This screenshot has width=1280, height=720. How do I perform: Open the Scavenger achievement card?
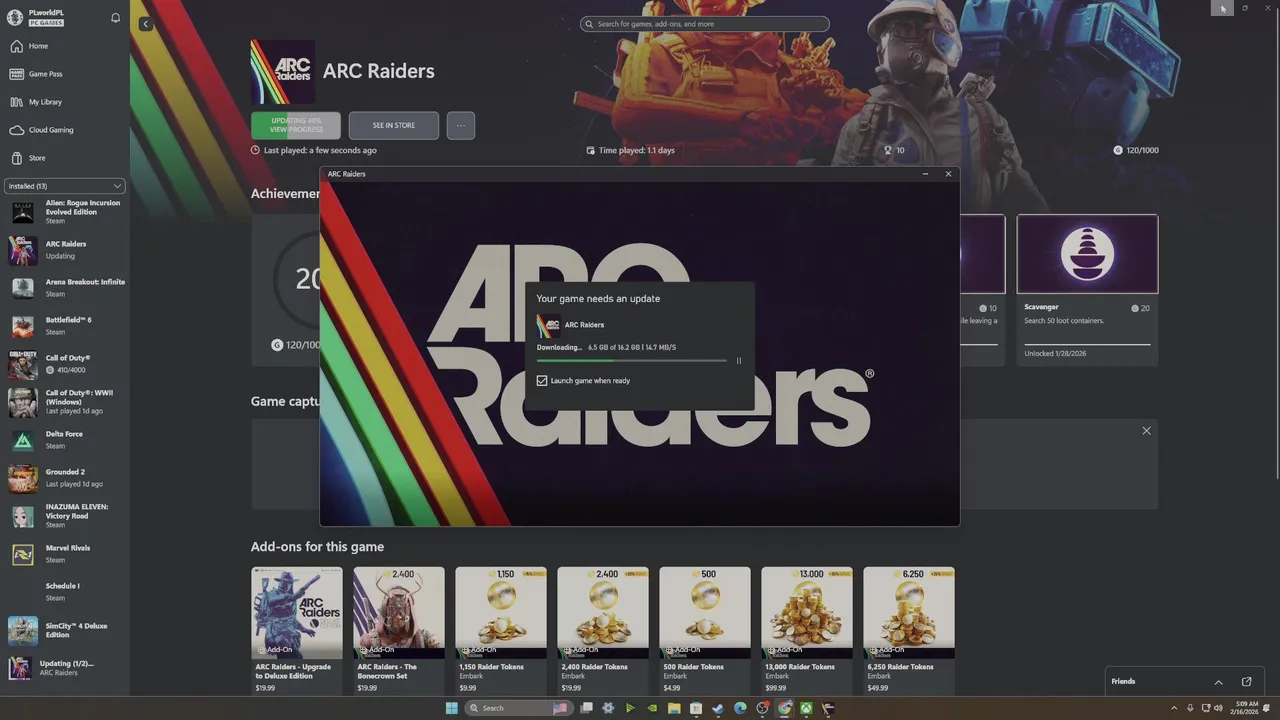point(1087,288)
